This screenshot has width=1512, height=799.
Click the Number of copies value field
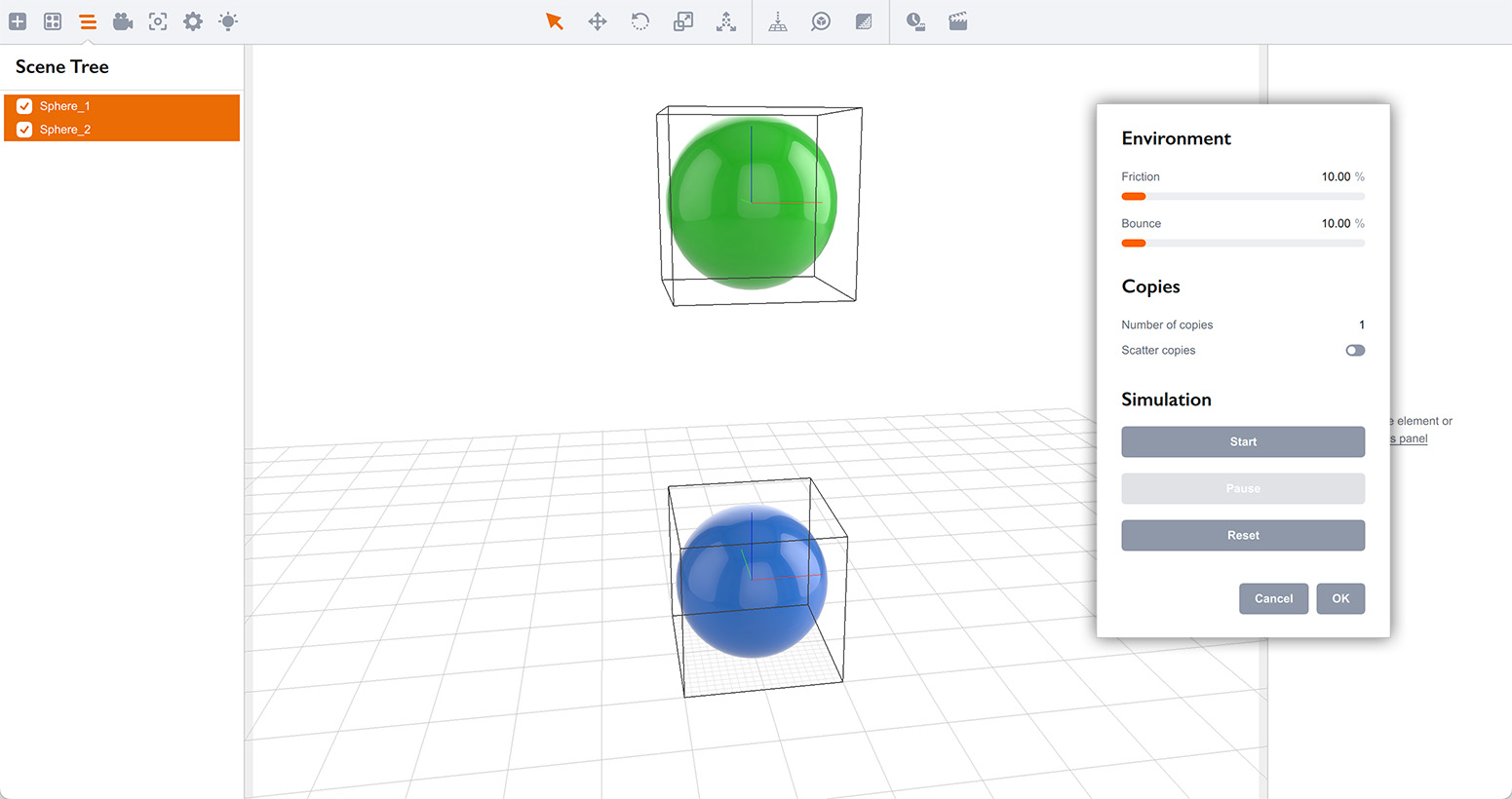(x=1361, y=324)
